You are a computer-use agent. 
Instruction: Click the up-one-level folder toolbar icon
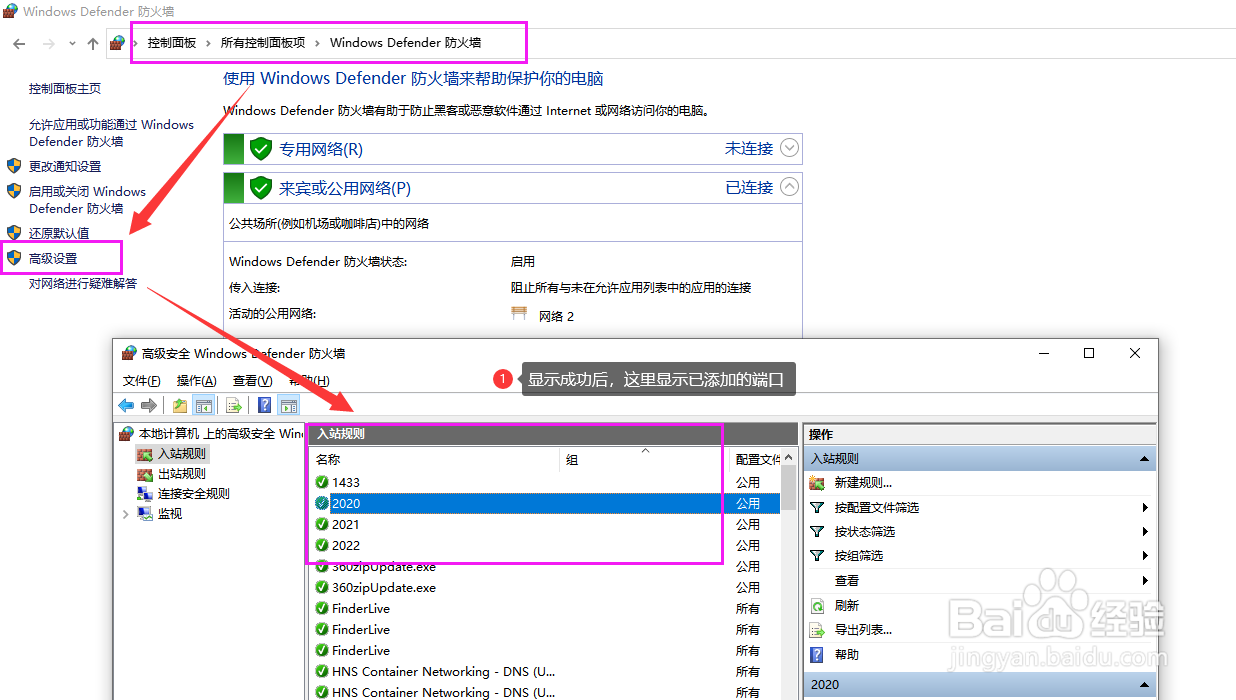coord(179,405)
